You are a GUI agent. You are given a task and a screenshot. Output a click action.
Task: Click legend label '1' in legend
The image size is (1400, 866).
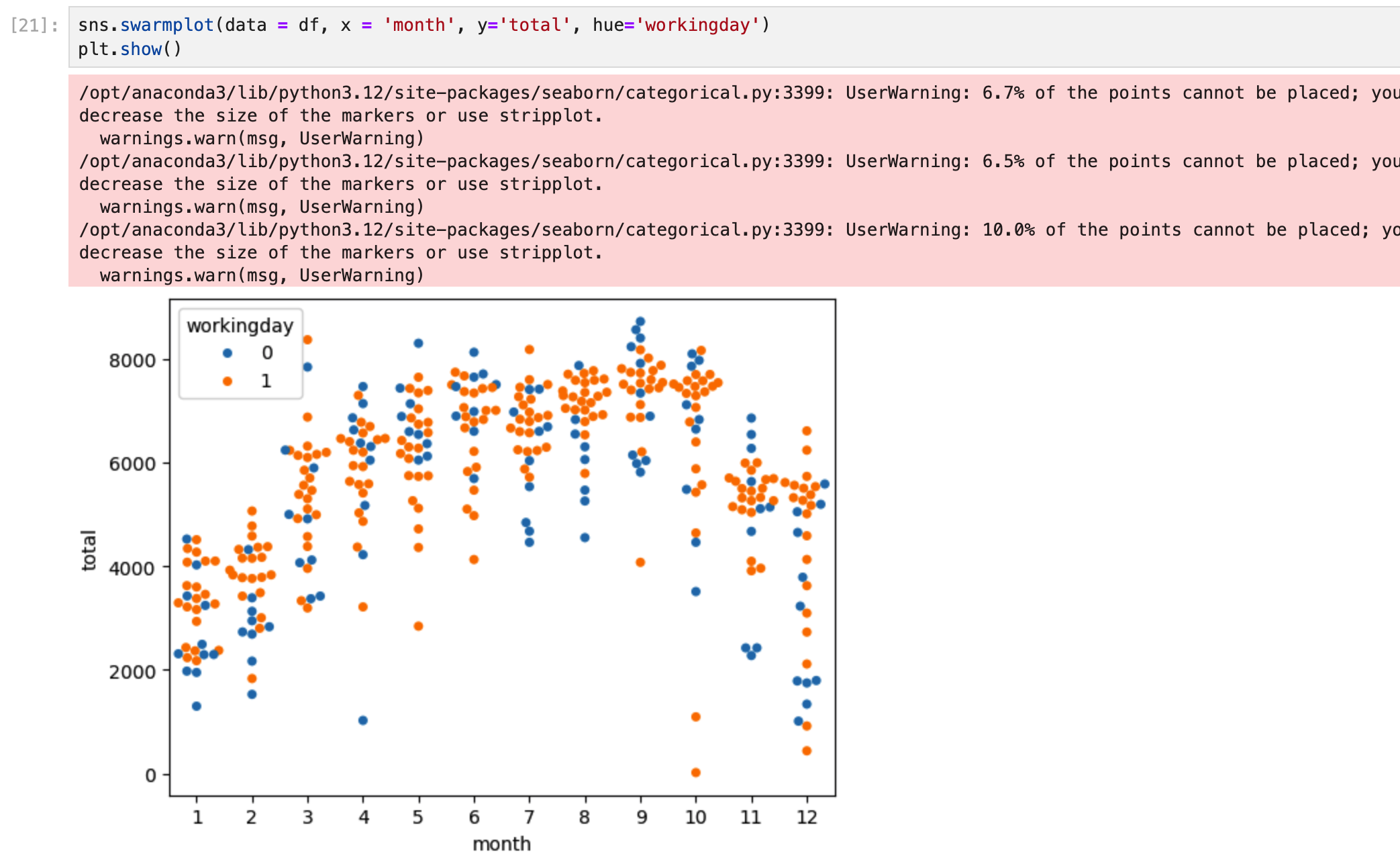point(266,381)
